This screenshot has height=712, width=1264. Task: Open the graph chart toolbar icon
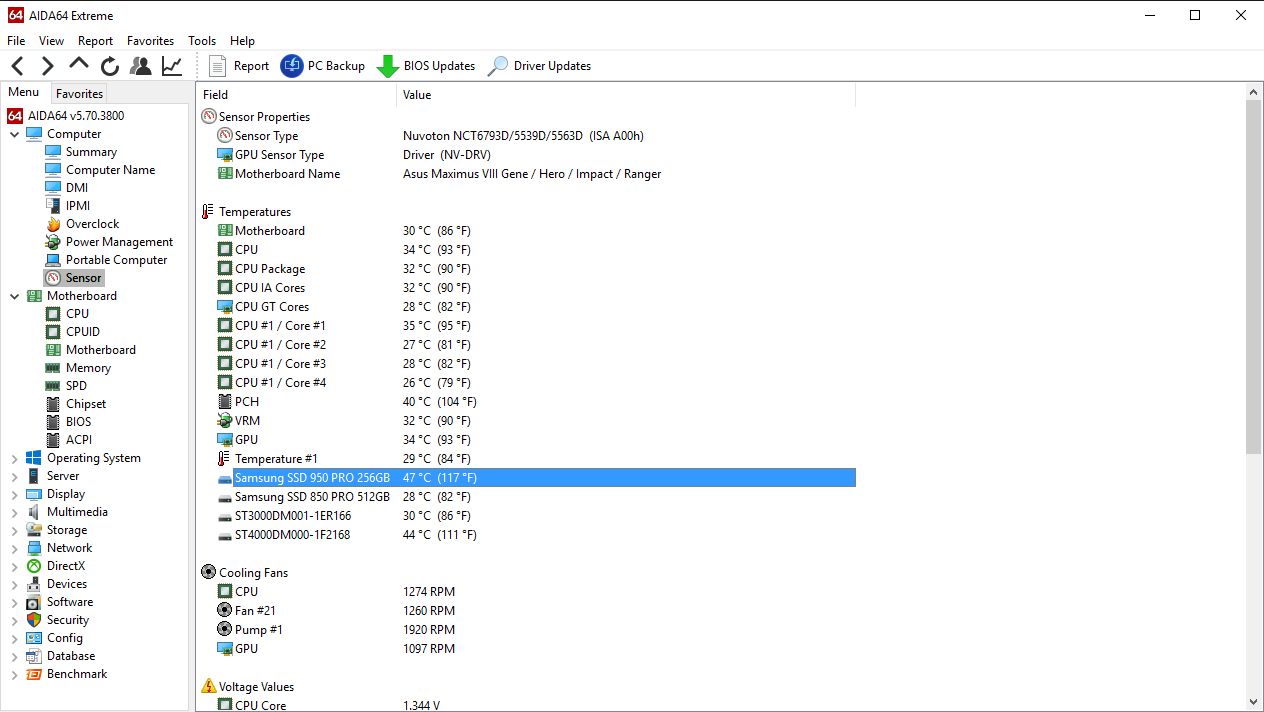point(172,66)
